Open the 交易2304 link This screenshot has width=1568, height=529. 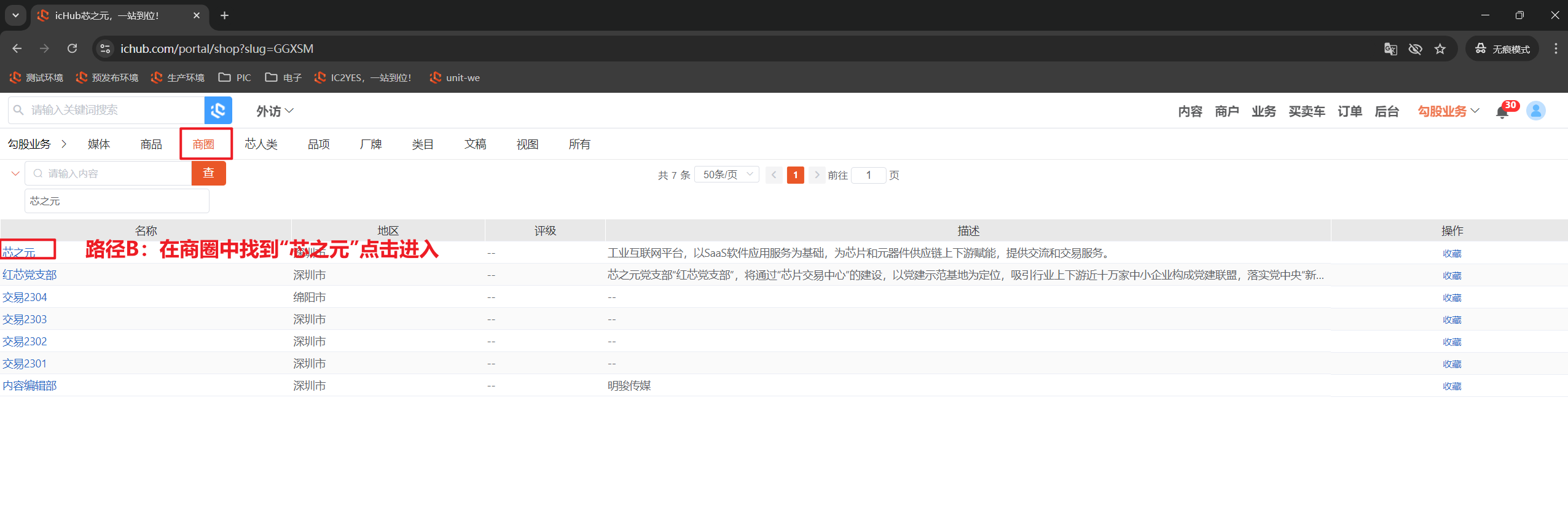25,297
